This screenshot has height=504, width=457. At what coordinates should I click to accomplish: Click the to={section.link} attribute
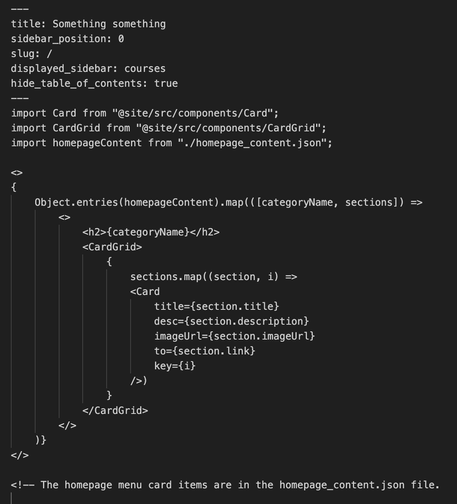click(x=204, y=351)
